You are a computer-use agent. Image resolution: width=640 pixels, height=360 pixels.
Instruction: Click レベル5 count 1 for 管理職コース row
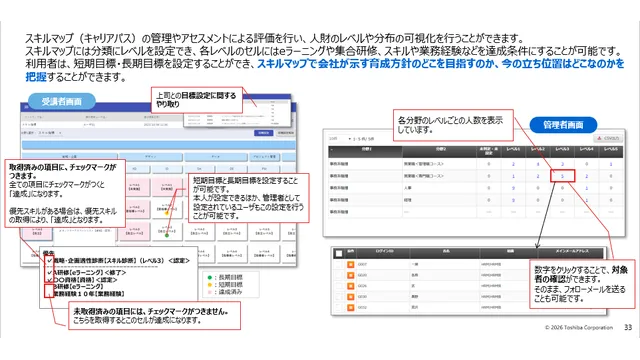pyautogui.click(x=611, y=164)
